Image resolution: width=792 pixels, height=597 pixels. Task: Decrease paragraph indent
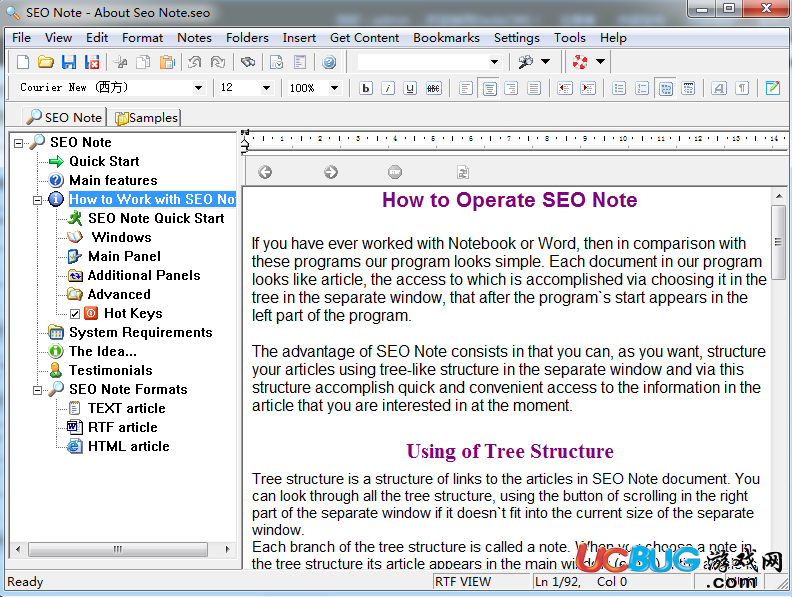565,88
